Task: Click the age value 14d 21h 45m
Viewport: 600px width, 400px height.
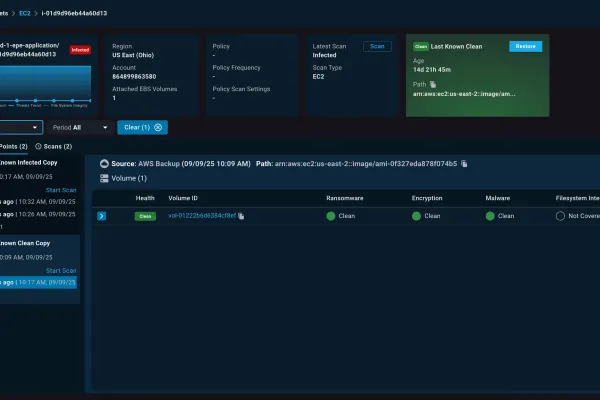Action: (432, 70)
